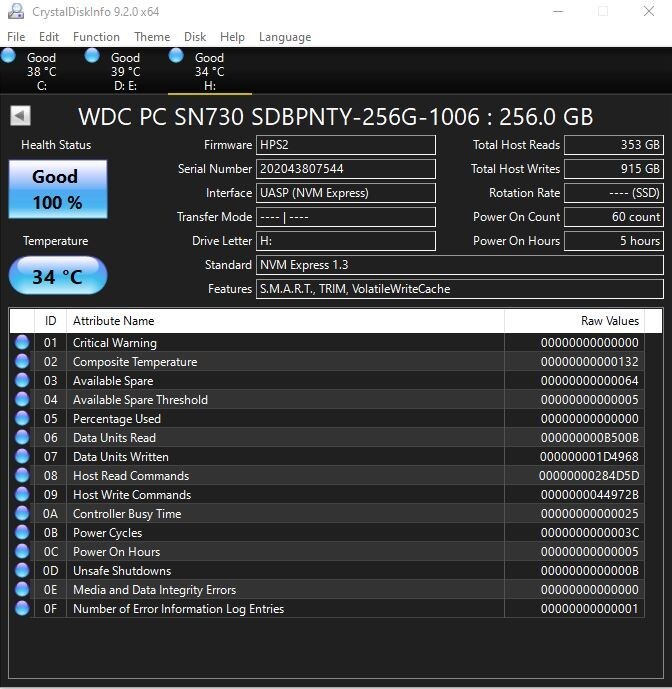This screenshot has width=672, height=689.
Task: Open the Language menu
Action: pos(285,37)
